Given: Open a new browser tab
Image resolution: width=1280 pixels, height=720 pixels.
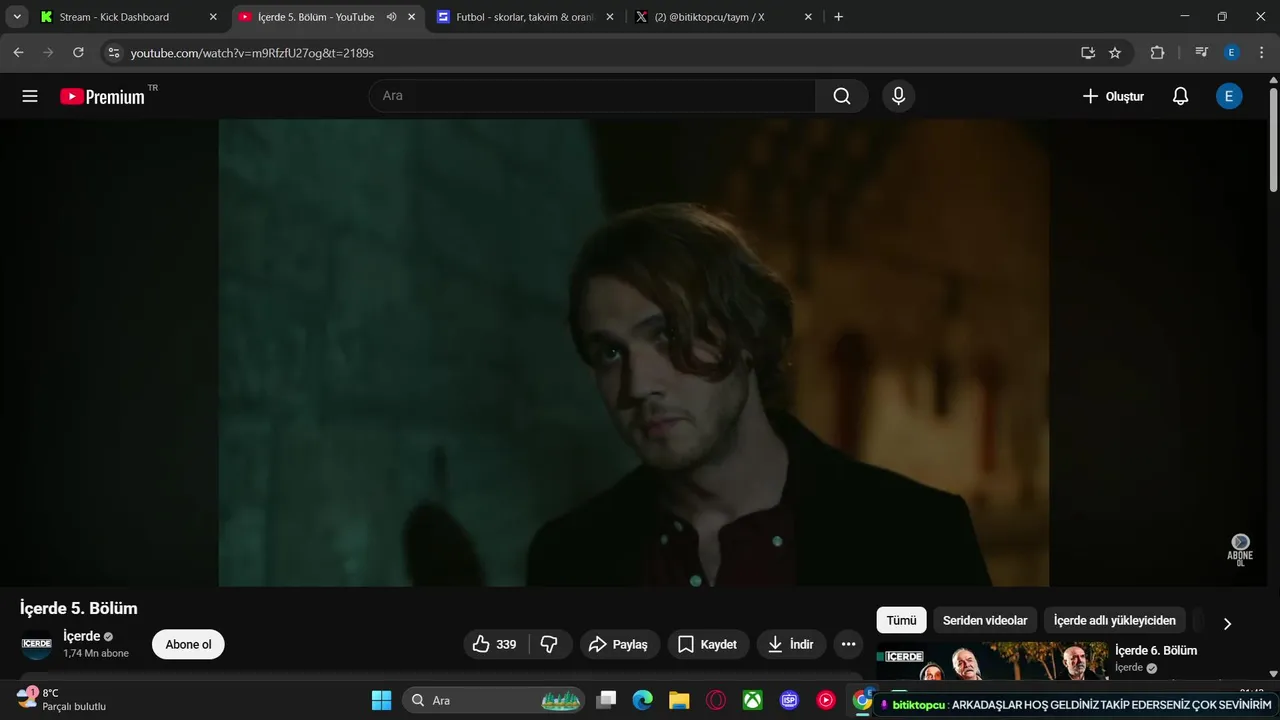Looking at the screenshot, I should pos(838,17).
